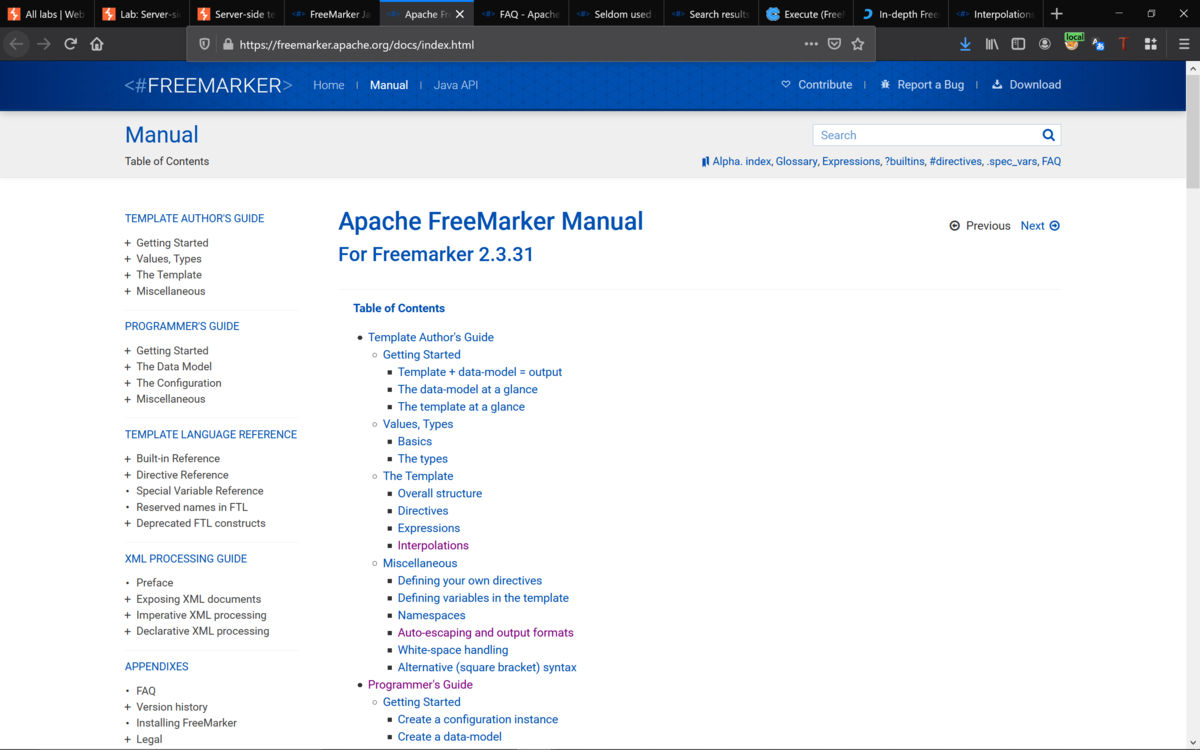Click the FREEMARKER logo
The image size is (1200, 750).
coord(208,85)
